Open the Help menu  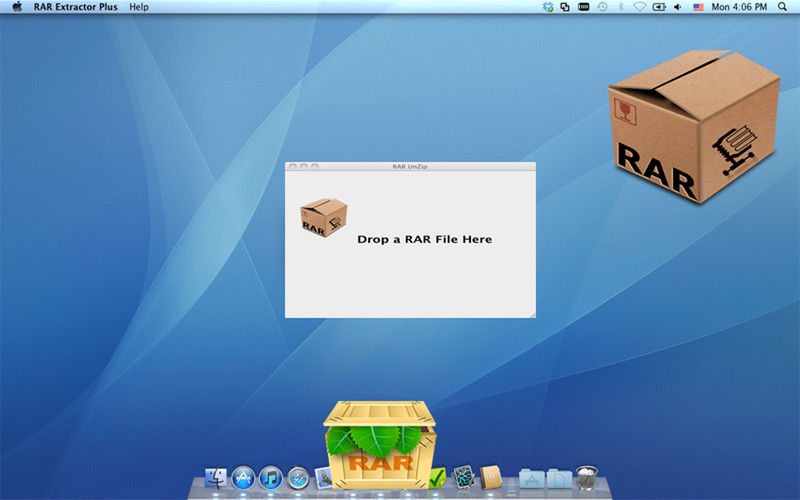[x=139, y=7]
